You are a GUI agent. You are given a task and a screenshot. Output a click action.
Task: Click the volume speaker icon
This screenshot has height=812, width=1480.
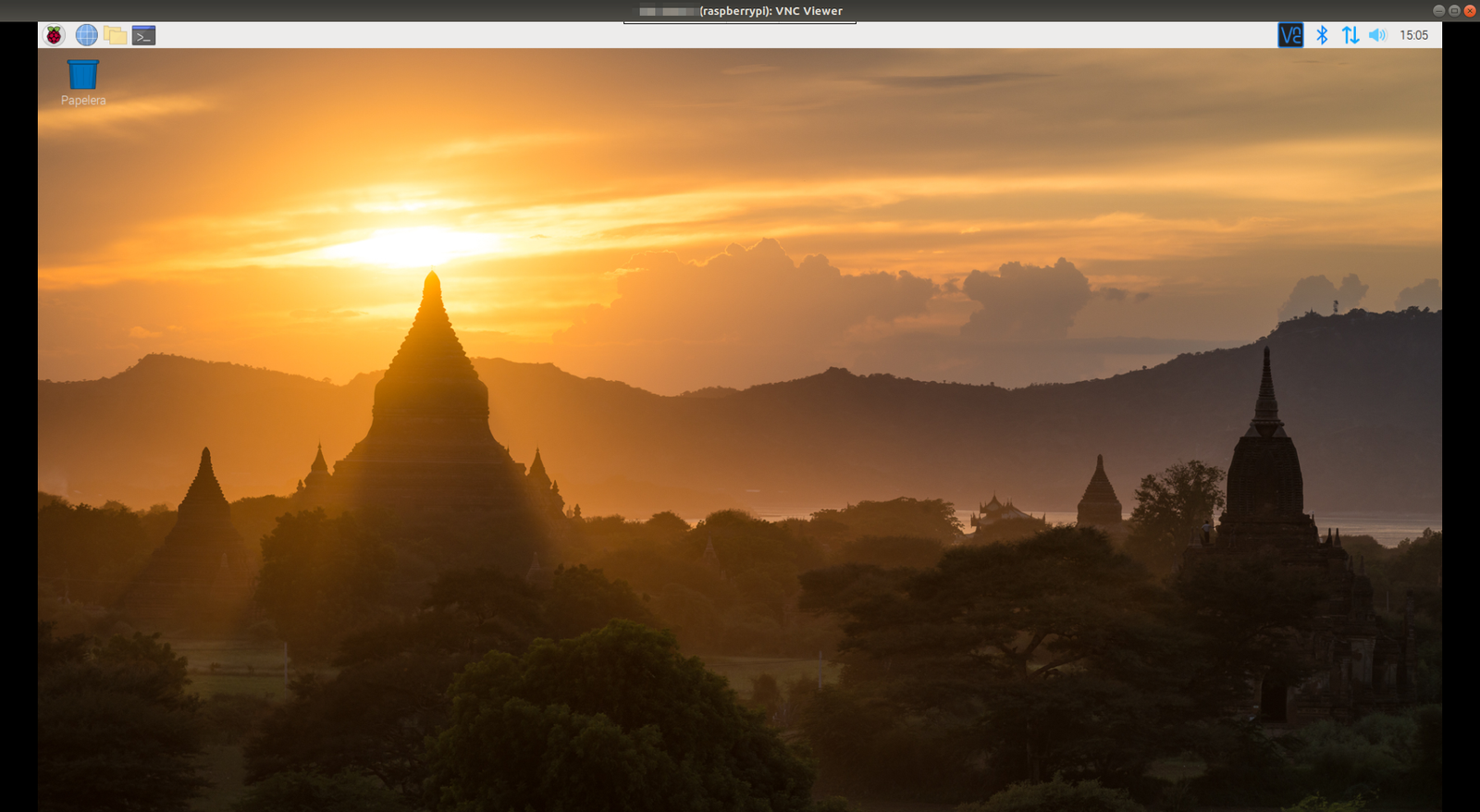click(x=1377, y=35)
